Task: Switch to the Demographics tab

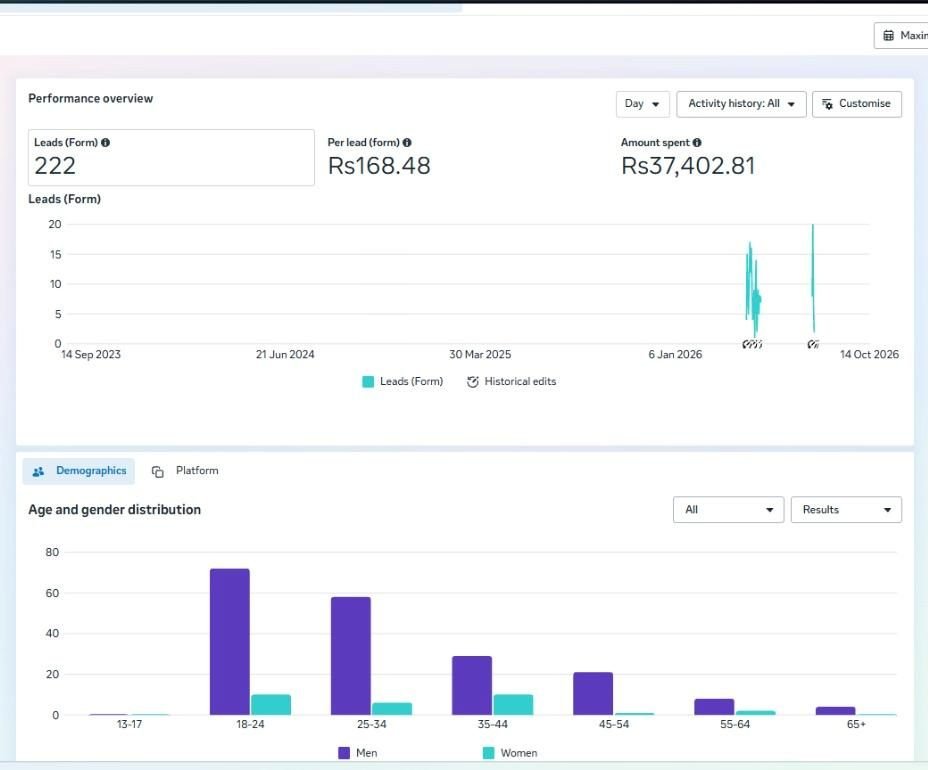Action: coord(79,471)
